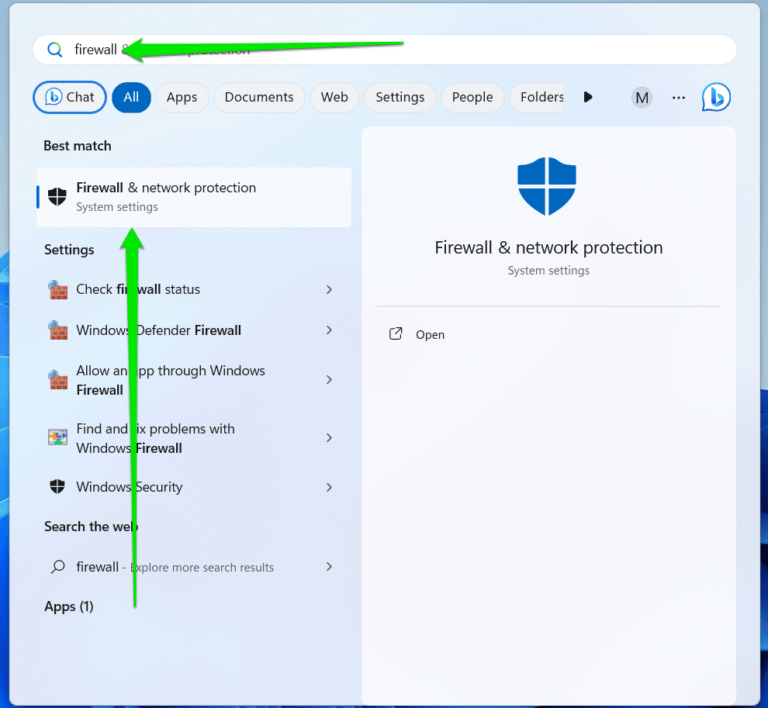Expand firewall web search chevron
Screen dimensions: 768x708
(329, 566)
